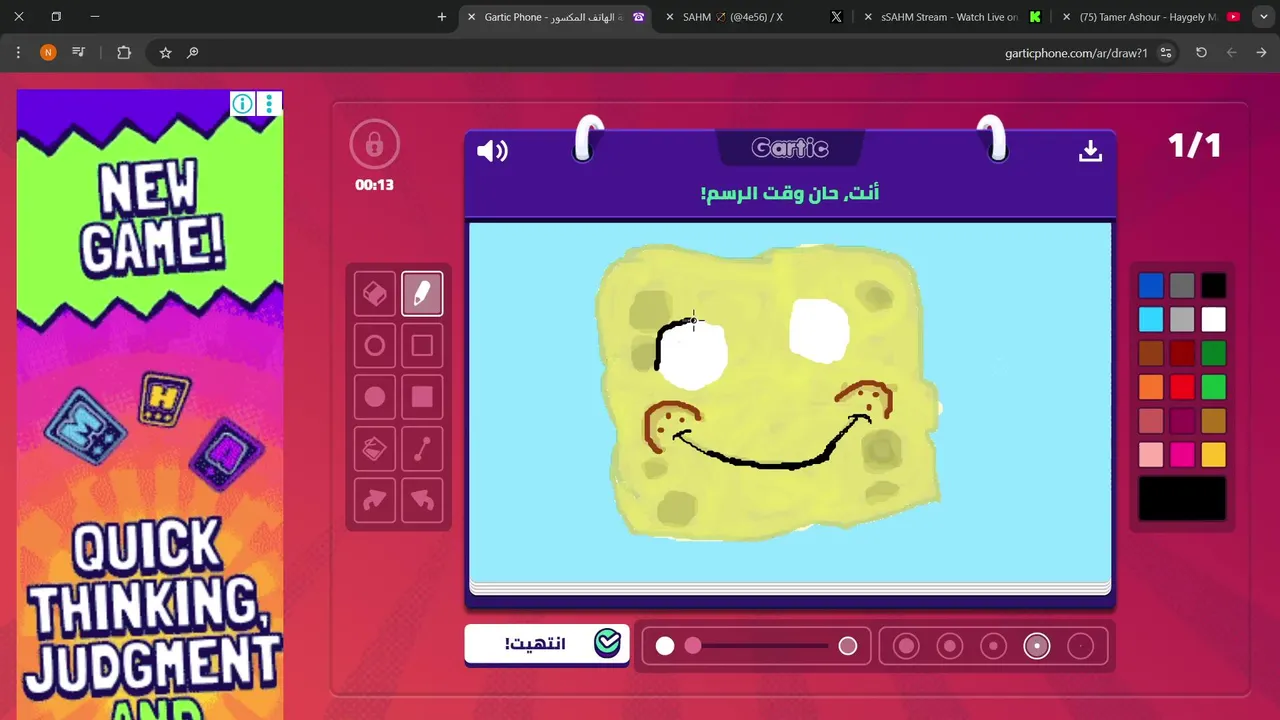Open the media control icon in toolbar
1280x720 pixels.
[79, 53]
